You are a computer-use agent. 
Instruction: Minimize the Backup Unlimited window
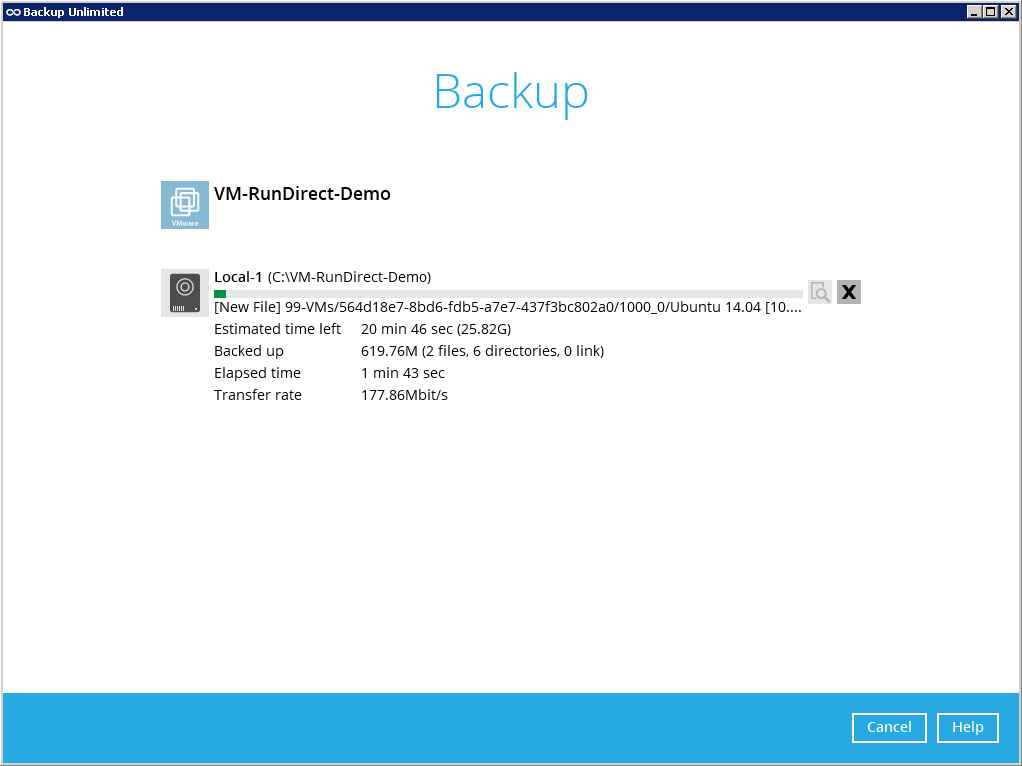(x=975, y=12)
